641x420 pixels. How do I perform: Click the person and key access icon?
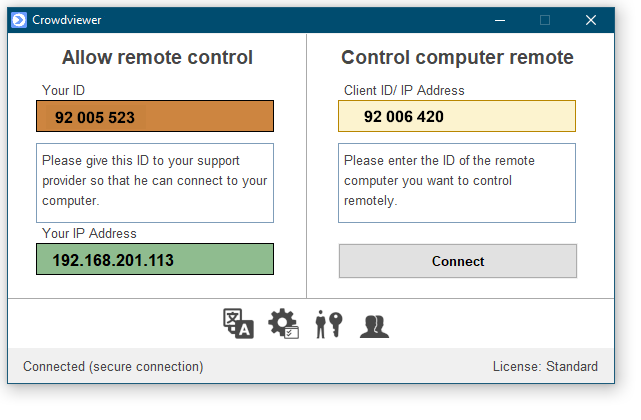(x=329, y=323)
